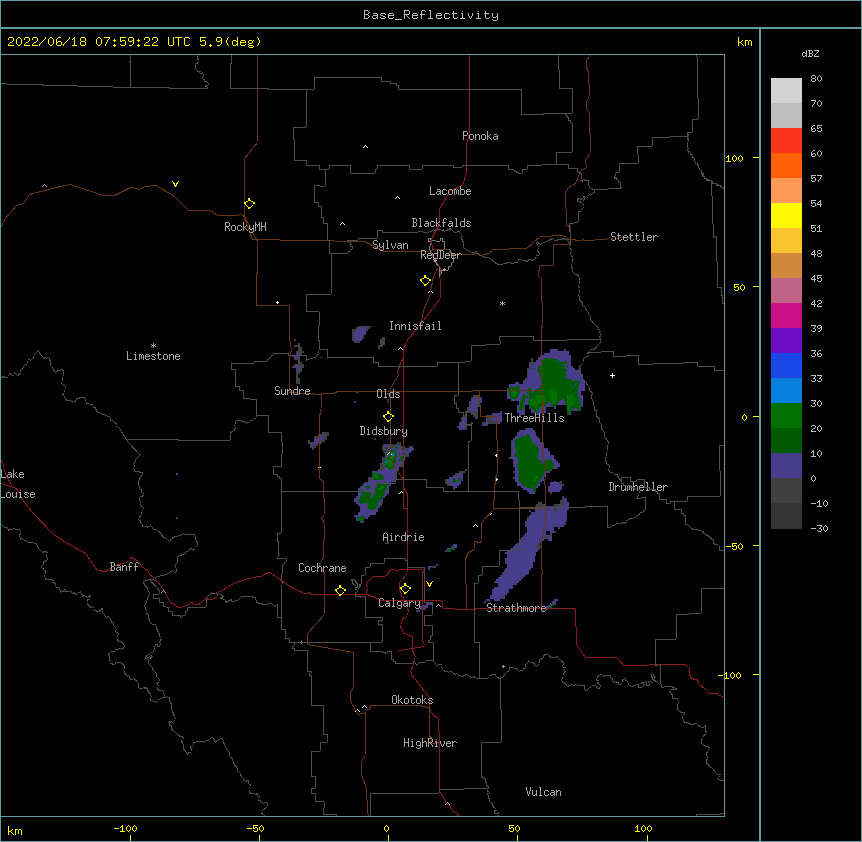Click the 51 dBZ yellow color swatch
This screenshot has width=862, height=842.
[786, 240]
